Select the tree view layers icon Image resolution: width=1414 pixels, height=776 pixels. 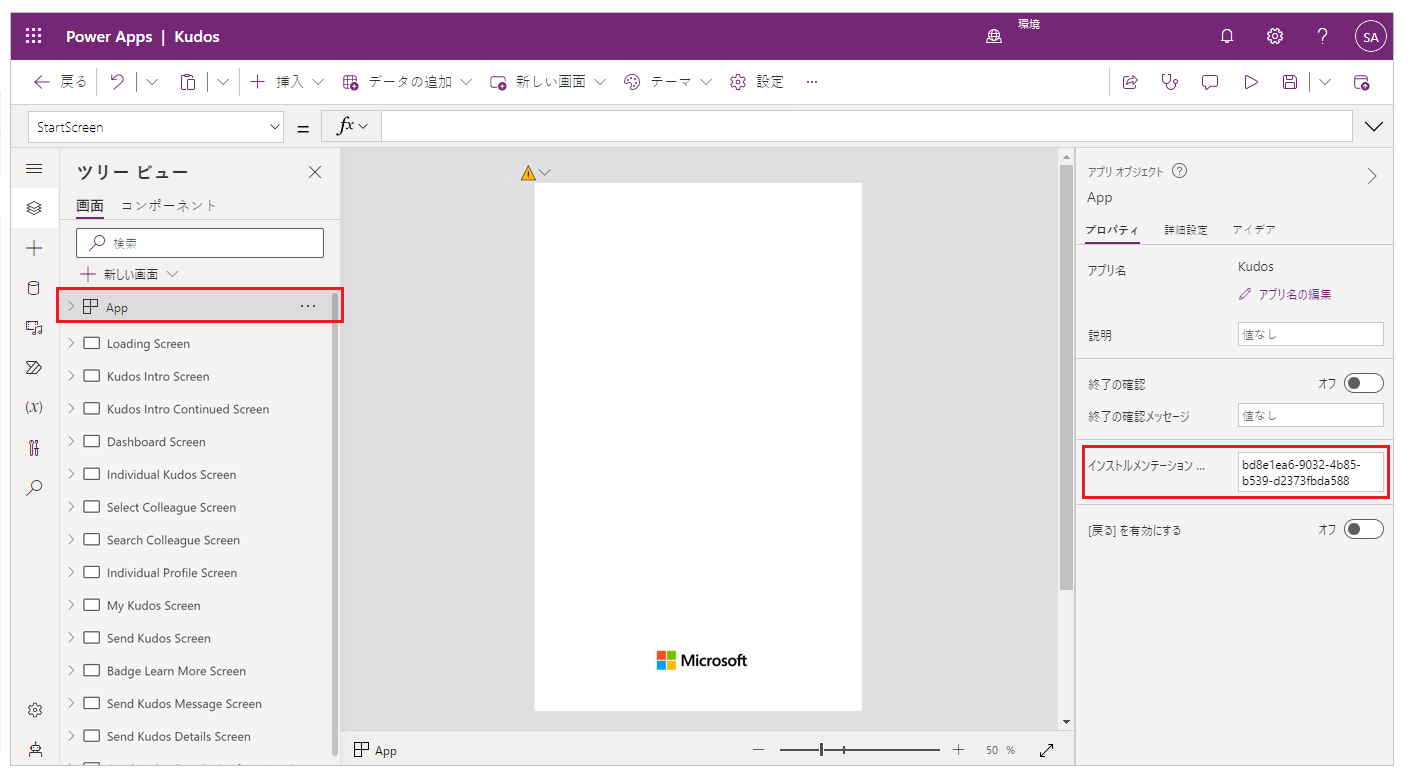(x=34, y=208)
